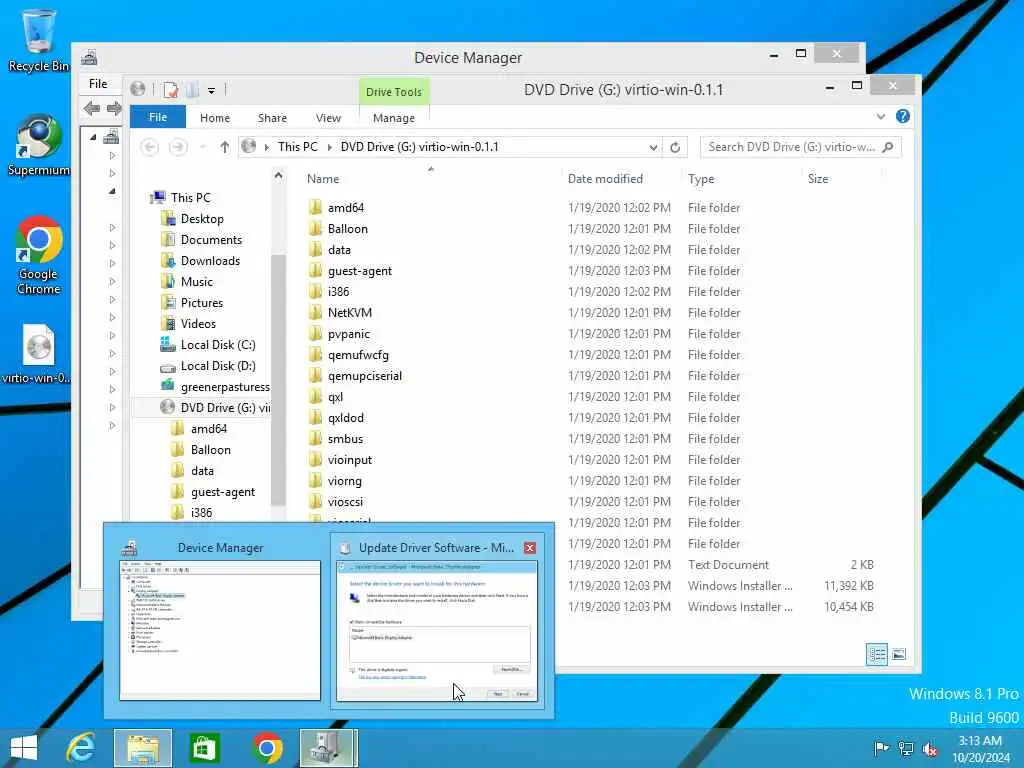Image resolution: width=1024 pixels, height=768 pixels.
Task: Select Downloads in navigation pane
Action: (x=210, y=261)
